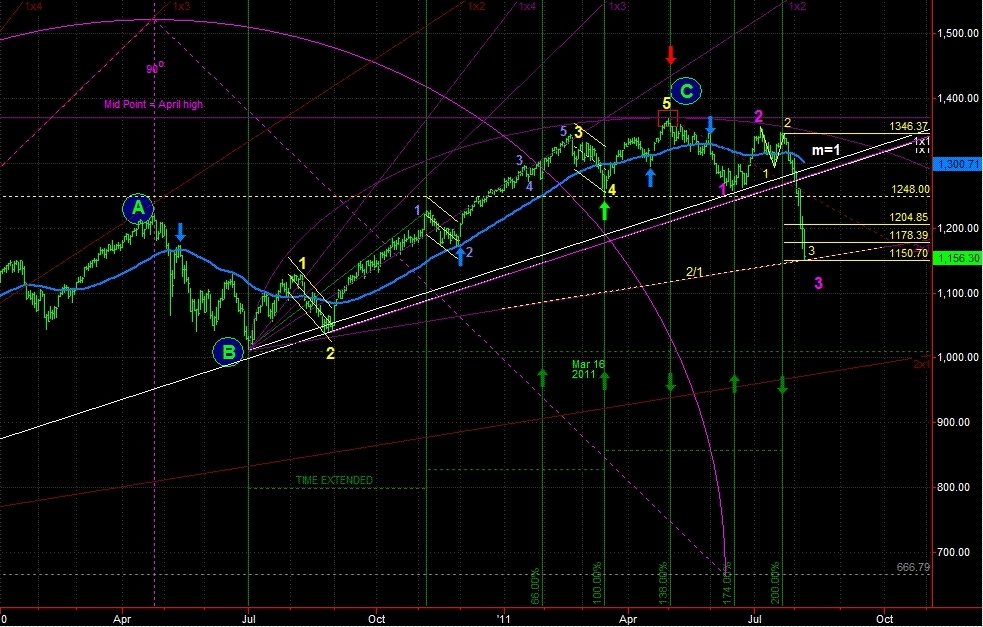983x627 pixels.
Task: Click the blue 1,300.71 price tag on axis
Action: click(x=956, y=162)
